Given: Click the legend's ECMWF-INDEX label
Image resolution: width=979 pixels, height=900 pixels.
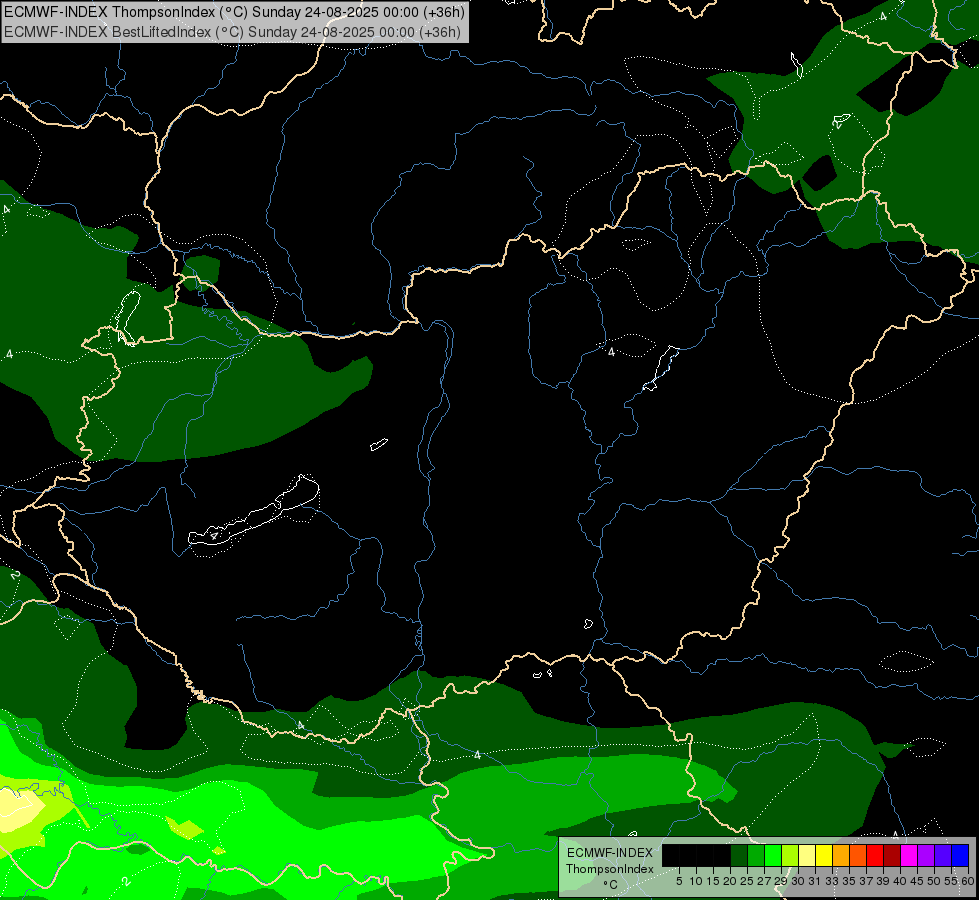Looking at the screenshot, I should pyautogui.click(x=610, y=853).
